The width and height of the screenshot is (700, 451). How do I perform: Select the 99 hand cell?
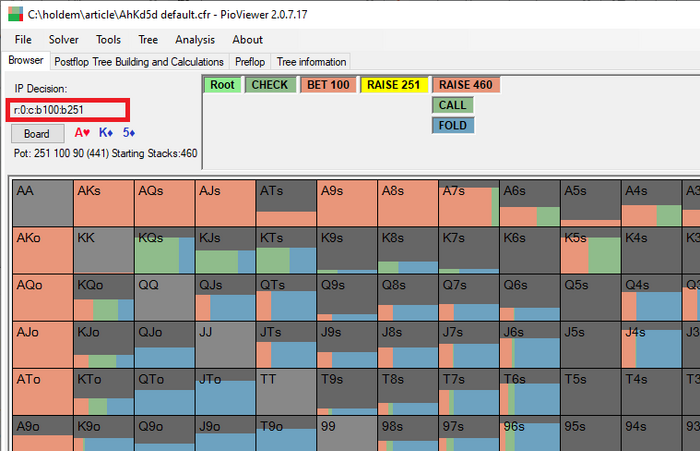347,434
